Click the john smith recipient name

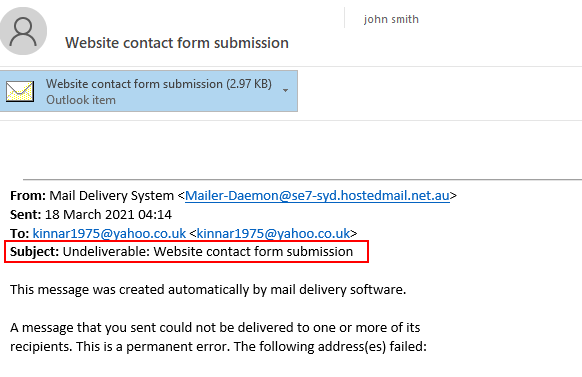point(391,19)
